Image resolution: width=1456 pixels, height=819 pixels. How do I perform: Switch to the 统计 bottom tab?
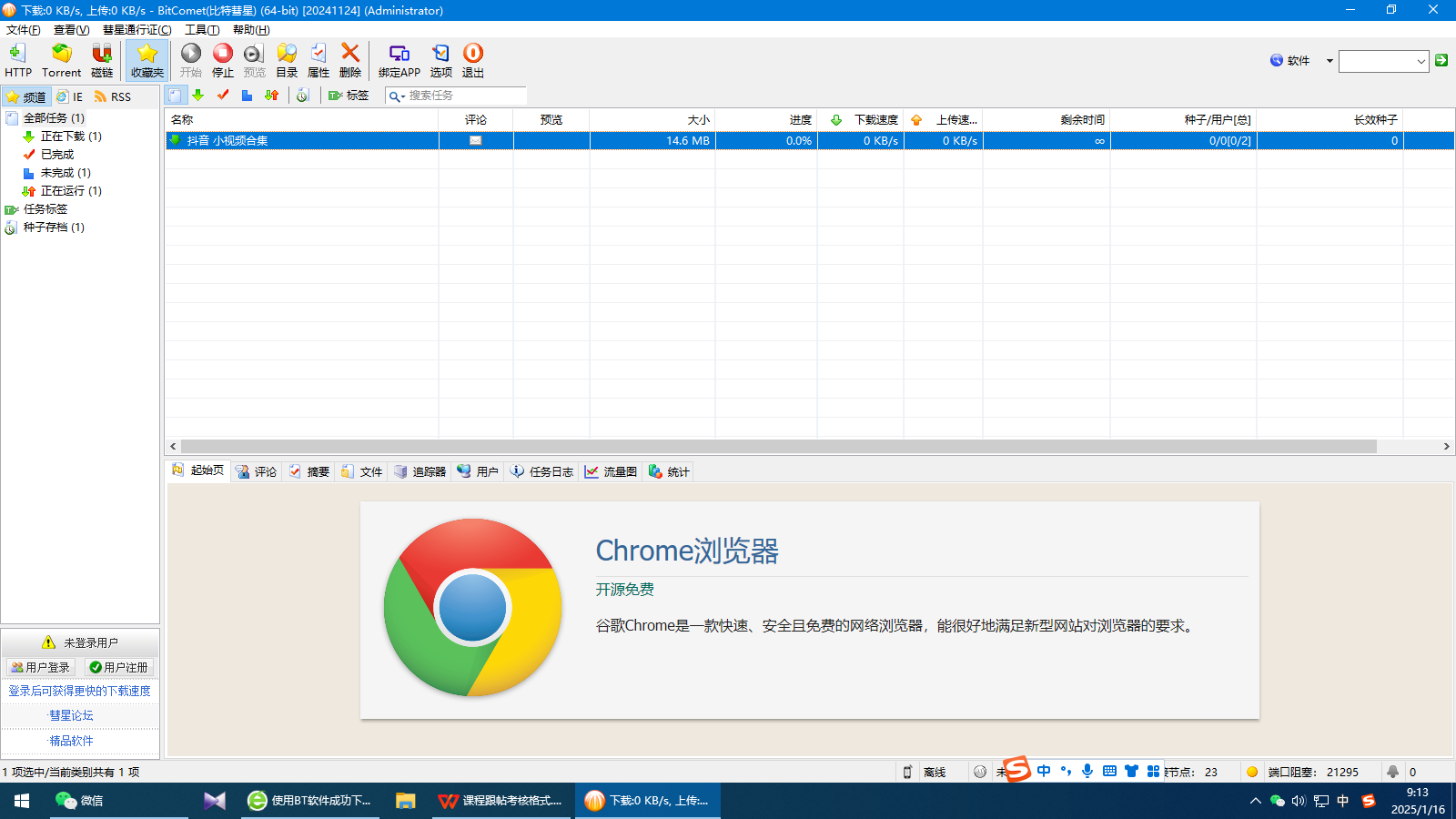670,471
